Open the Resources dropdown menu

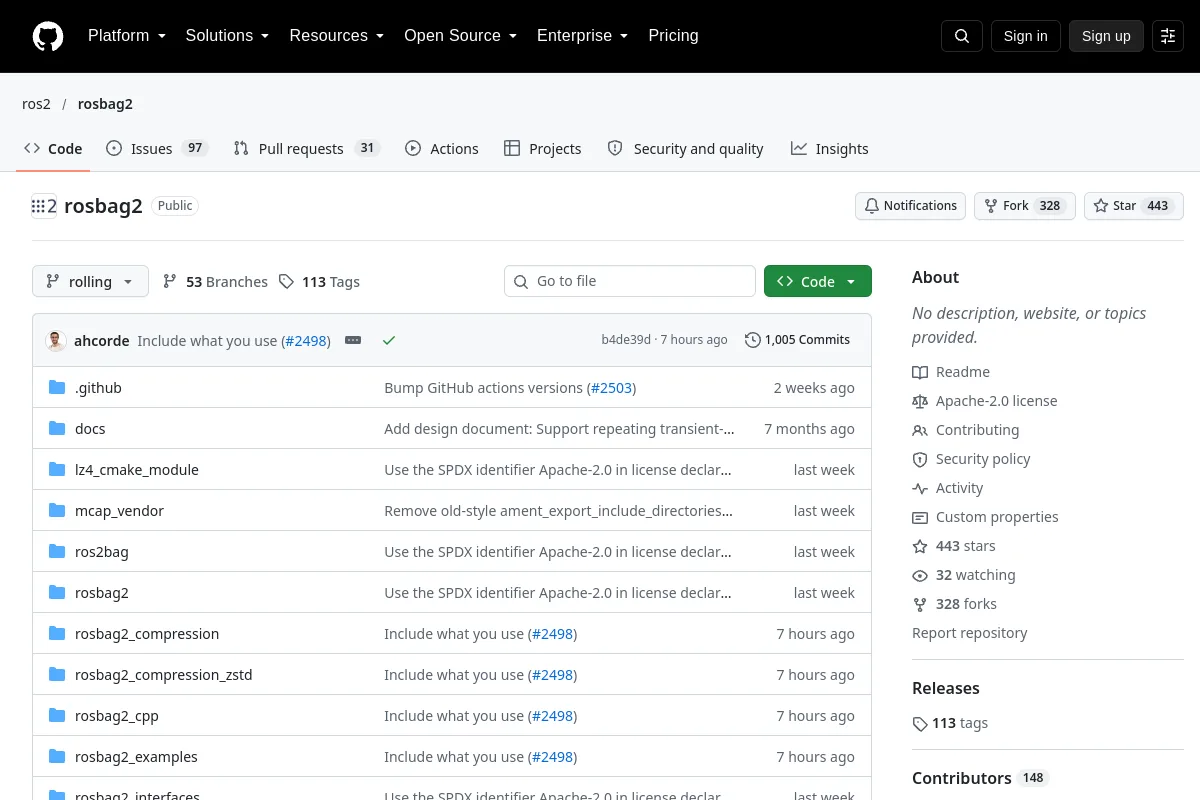coord(337,36)
